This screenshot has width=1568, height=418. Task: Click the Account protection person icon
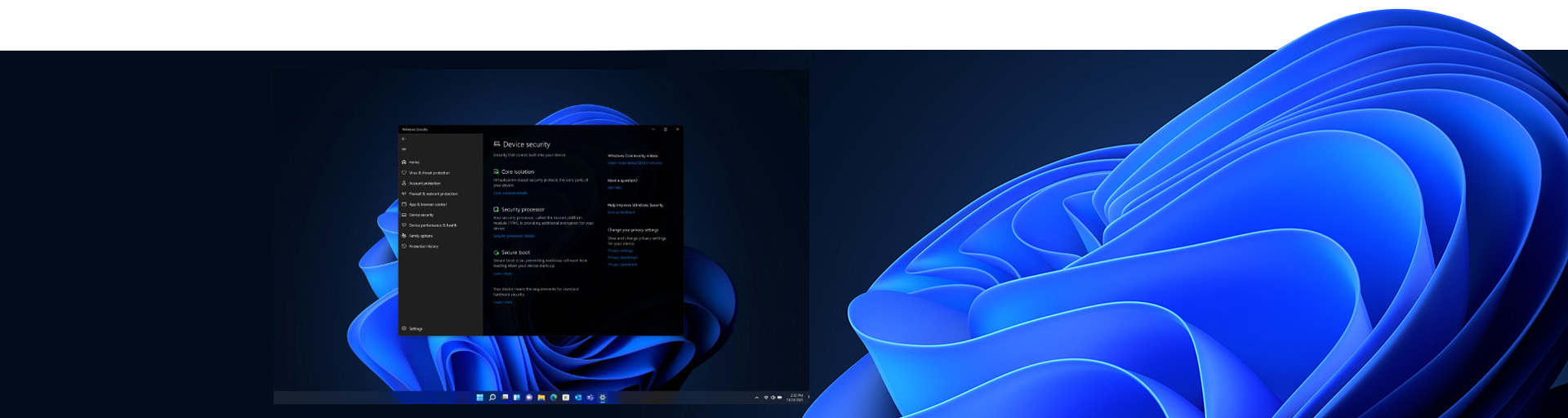pyautogui.click(x=403, y=184)
